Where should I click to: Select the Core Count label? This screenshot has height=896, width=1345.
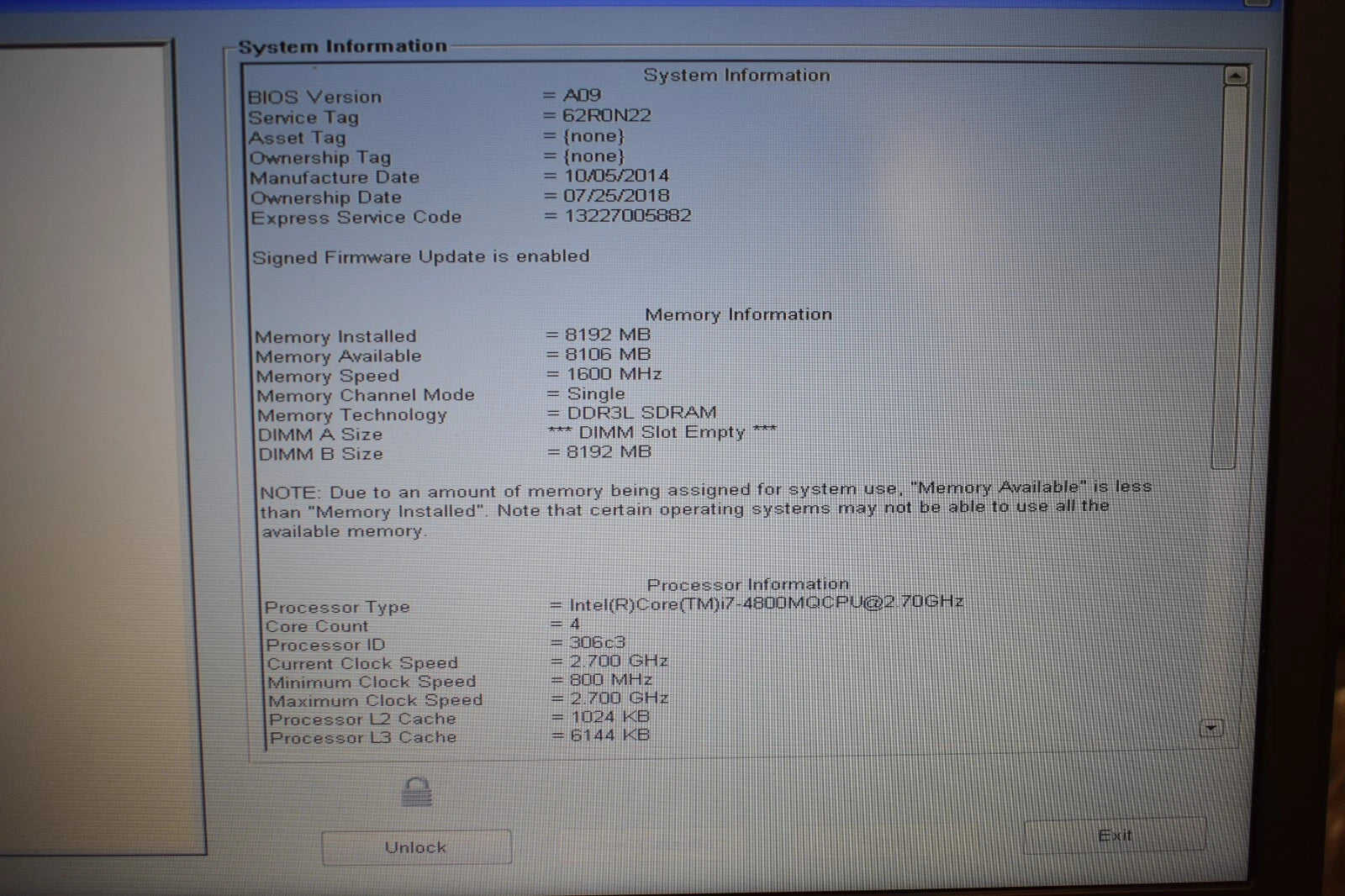pos(317,626)
